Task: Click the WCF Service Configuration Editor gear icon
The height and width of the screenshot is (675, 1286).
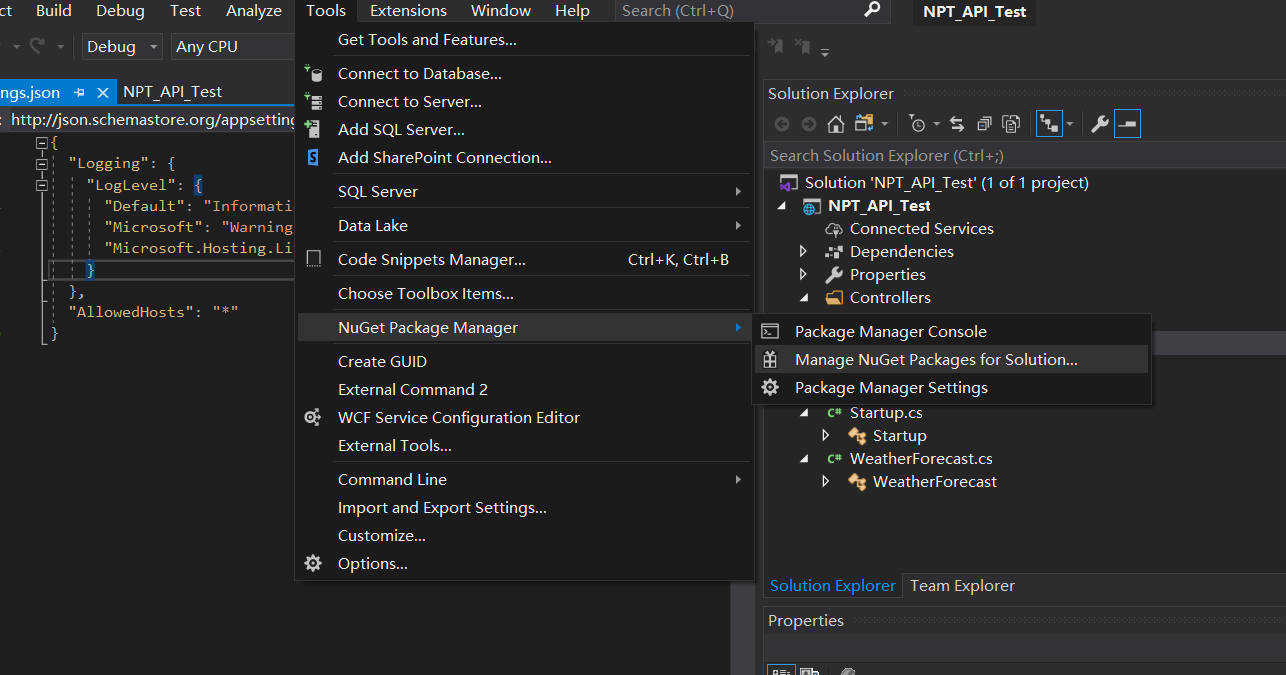Action: 314,417
